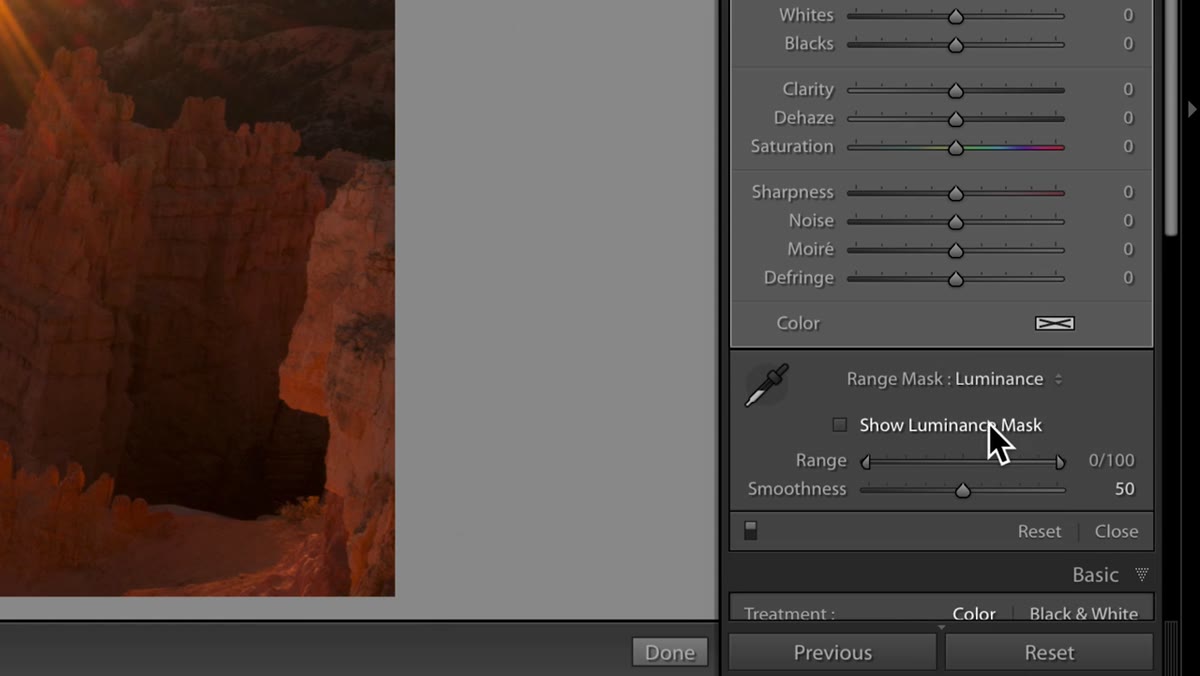The height and width of the screenshot is (676, 1200).
Task: Select the luminance range eyedropper tool
Action: click(x=767, y=386)
